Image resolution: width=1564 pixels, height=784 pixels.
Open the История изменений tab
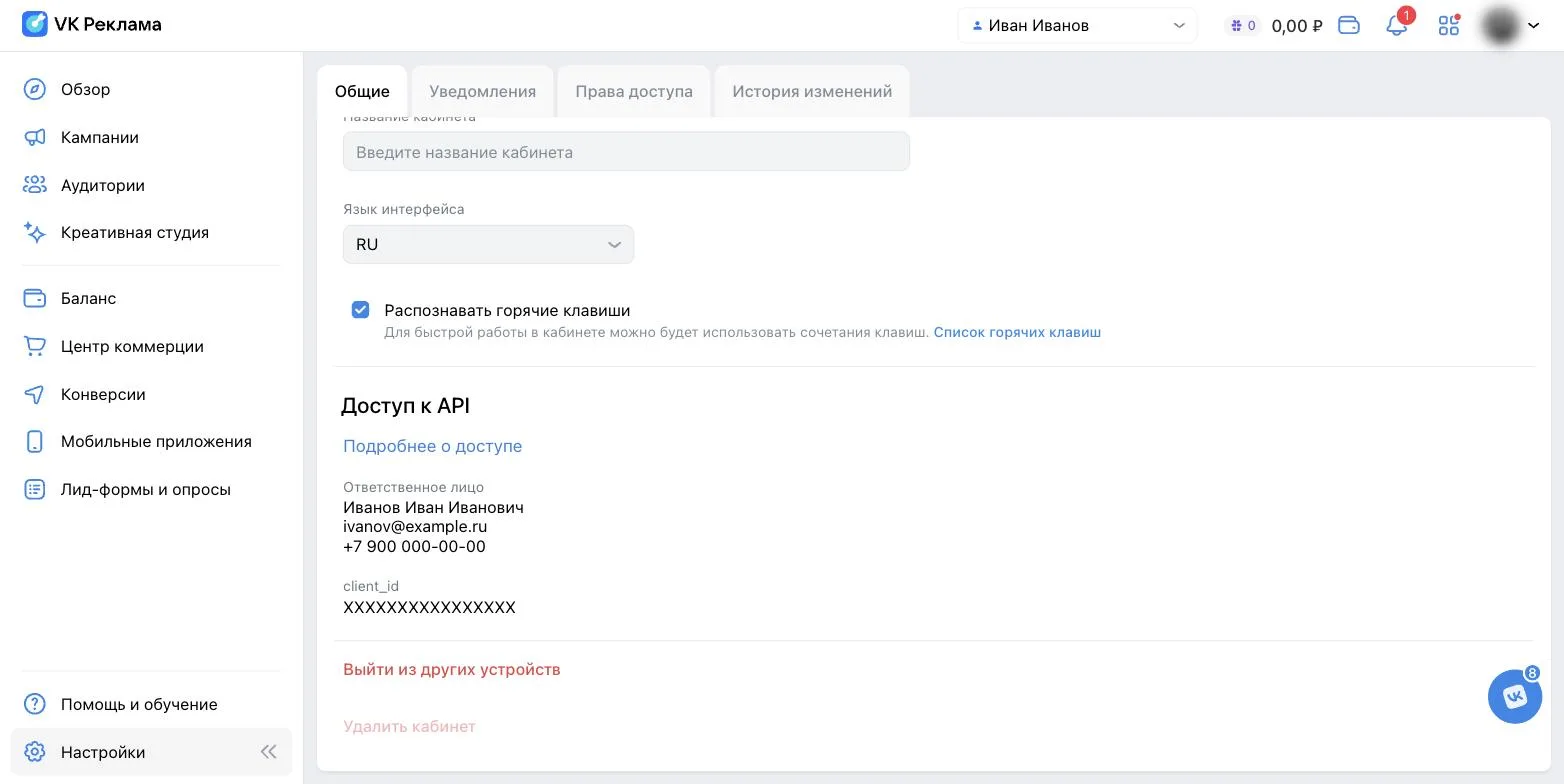(812, 91)
